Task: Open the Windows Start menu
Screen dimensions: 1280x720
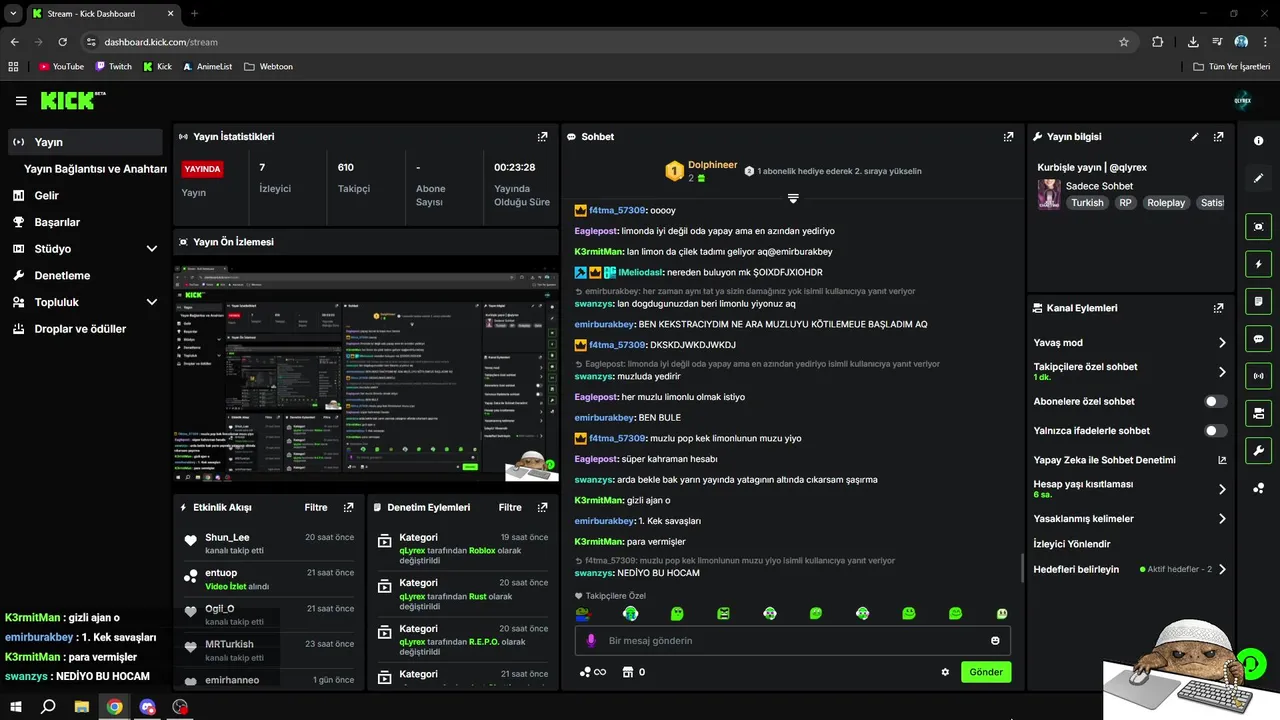Action: click(x=16, y=707)
